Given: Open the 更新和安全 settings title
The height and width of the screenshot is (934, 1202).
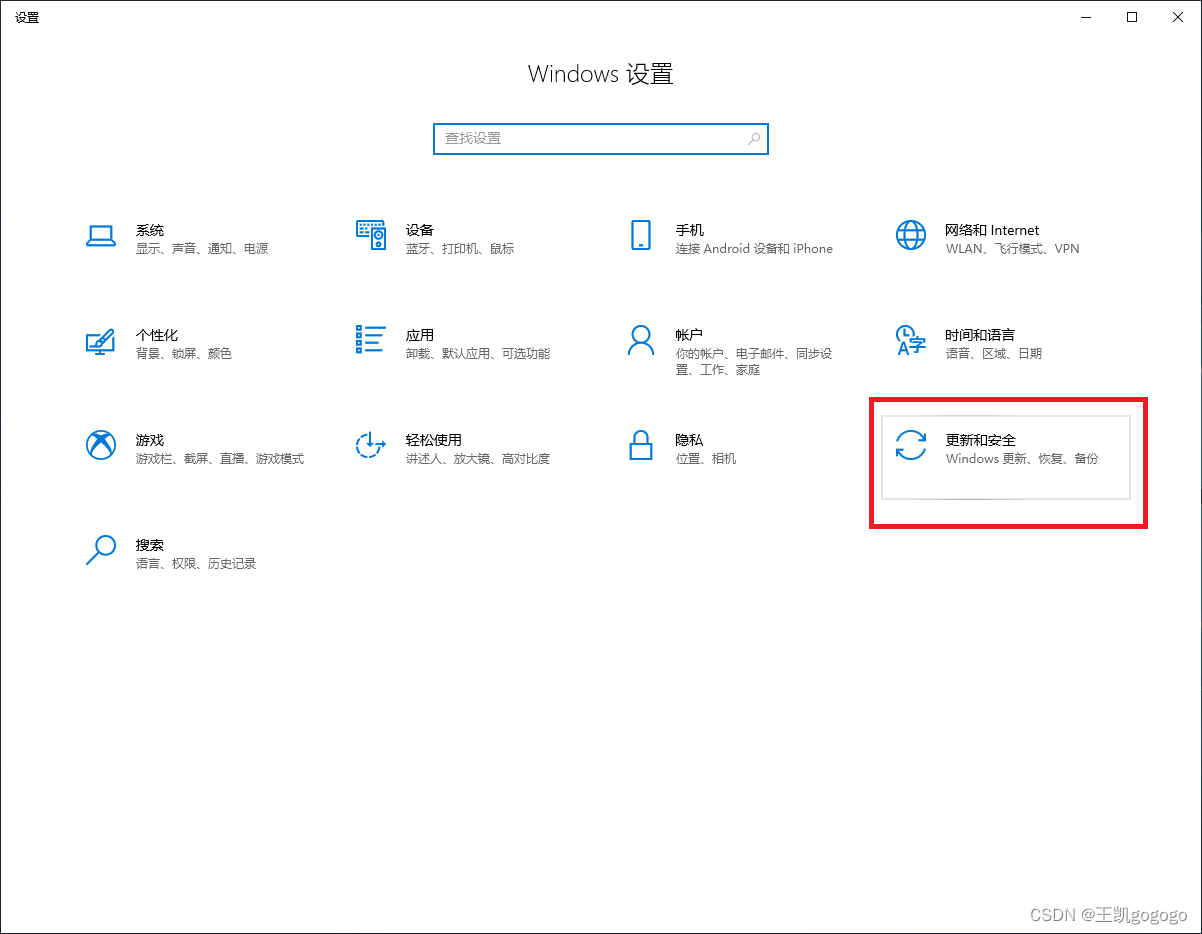Looking at the screenshot, I should tap(981, 440).
